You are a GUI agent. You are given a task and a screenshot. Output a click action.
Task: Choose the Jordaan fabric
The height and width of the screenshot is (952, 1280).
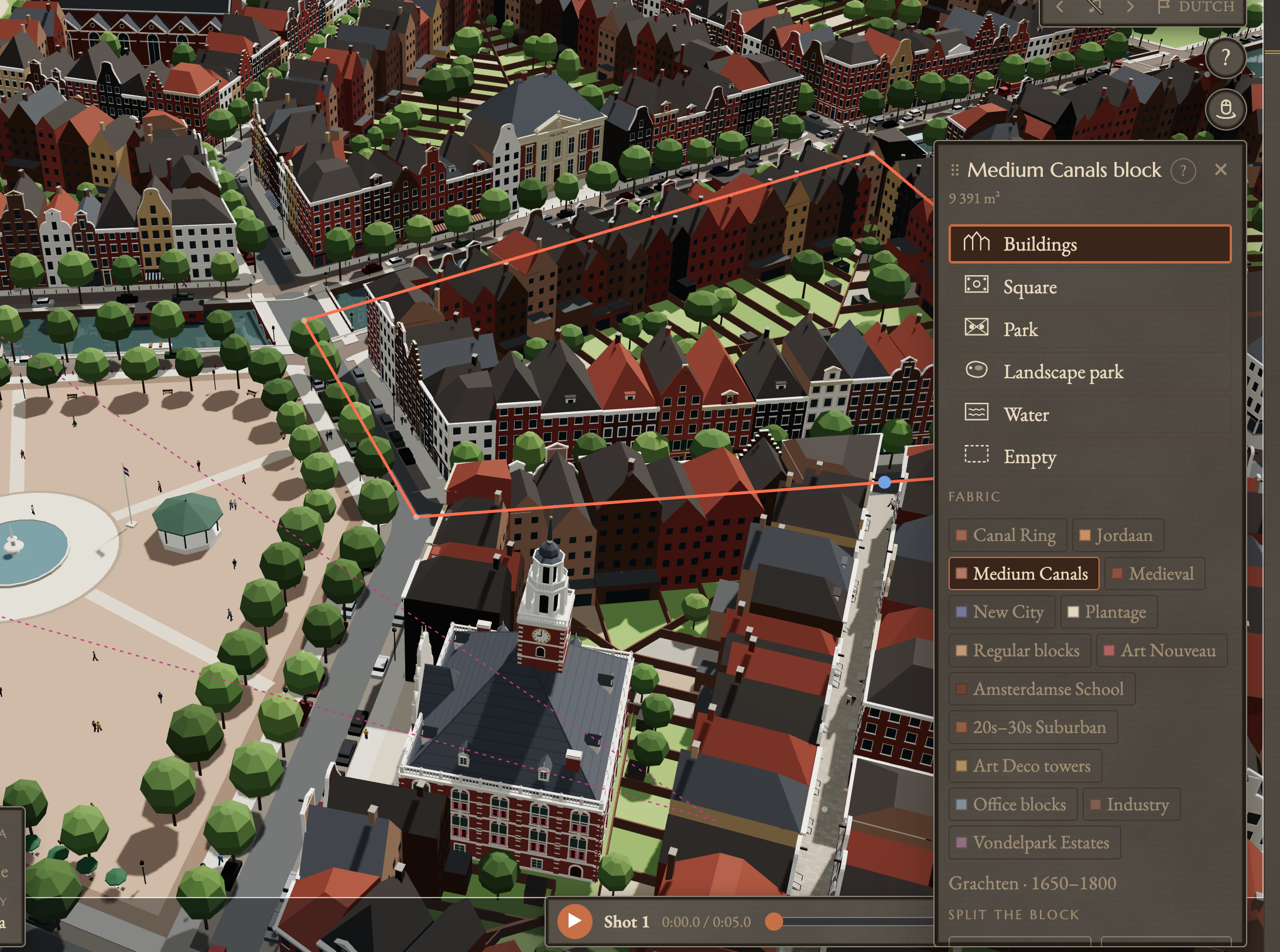coord(1117,535)
